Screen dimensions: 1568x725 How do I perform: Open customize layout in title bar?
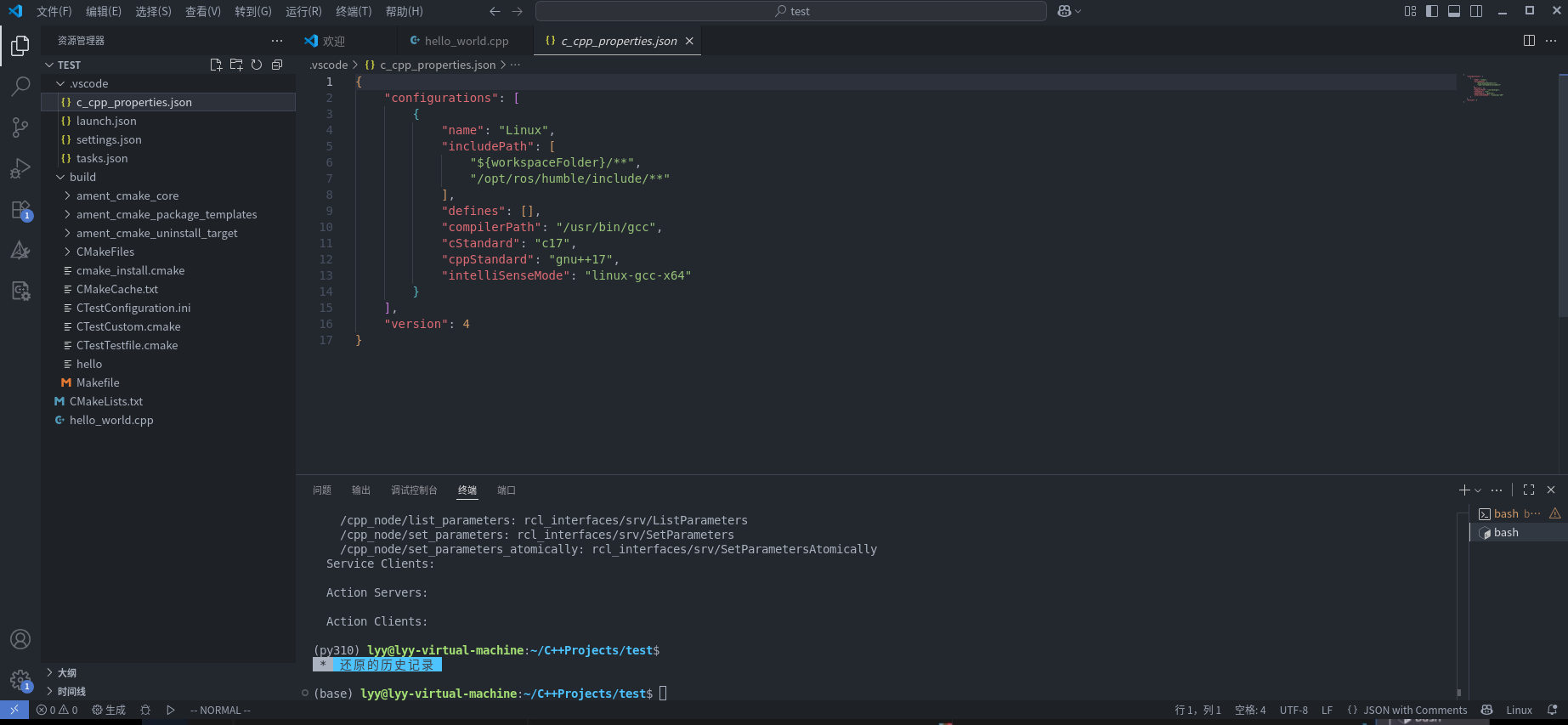(1410, 11)
